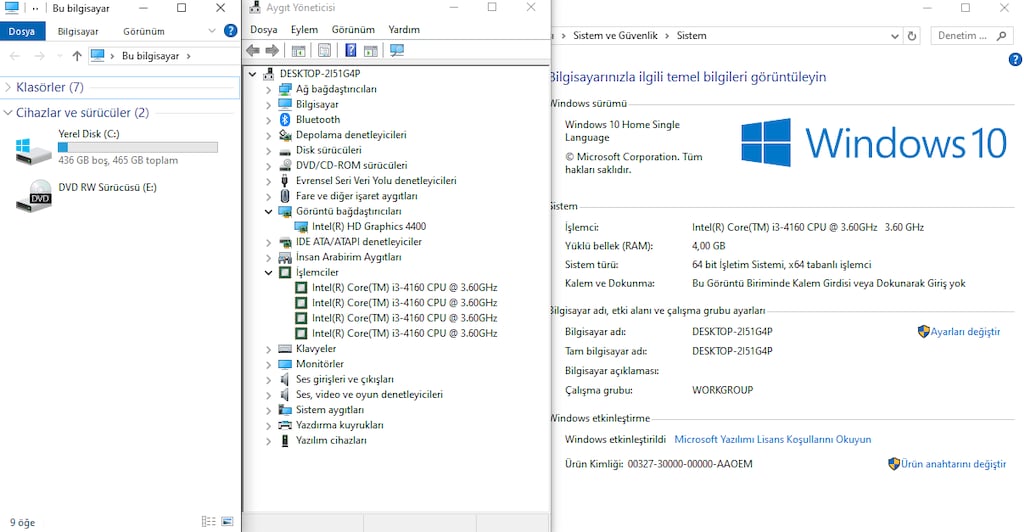Open Görünüm menu in Aygıt Yöneticisi
The height and width of the screenshot is (532, 1024).
click(353, 29)
